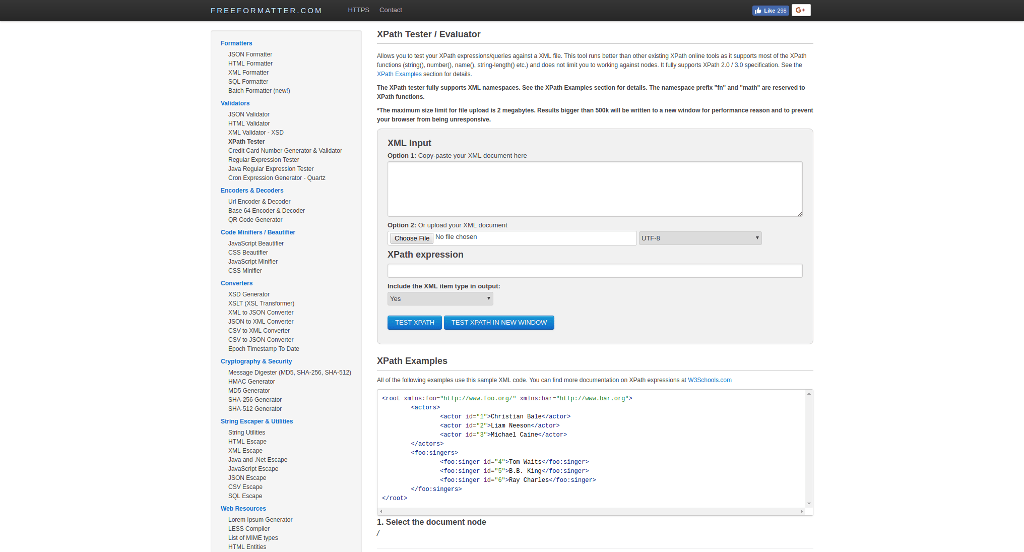Open JavaScript Beautifier link

click(256, 244)
